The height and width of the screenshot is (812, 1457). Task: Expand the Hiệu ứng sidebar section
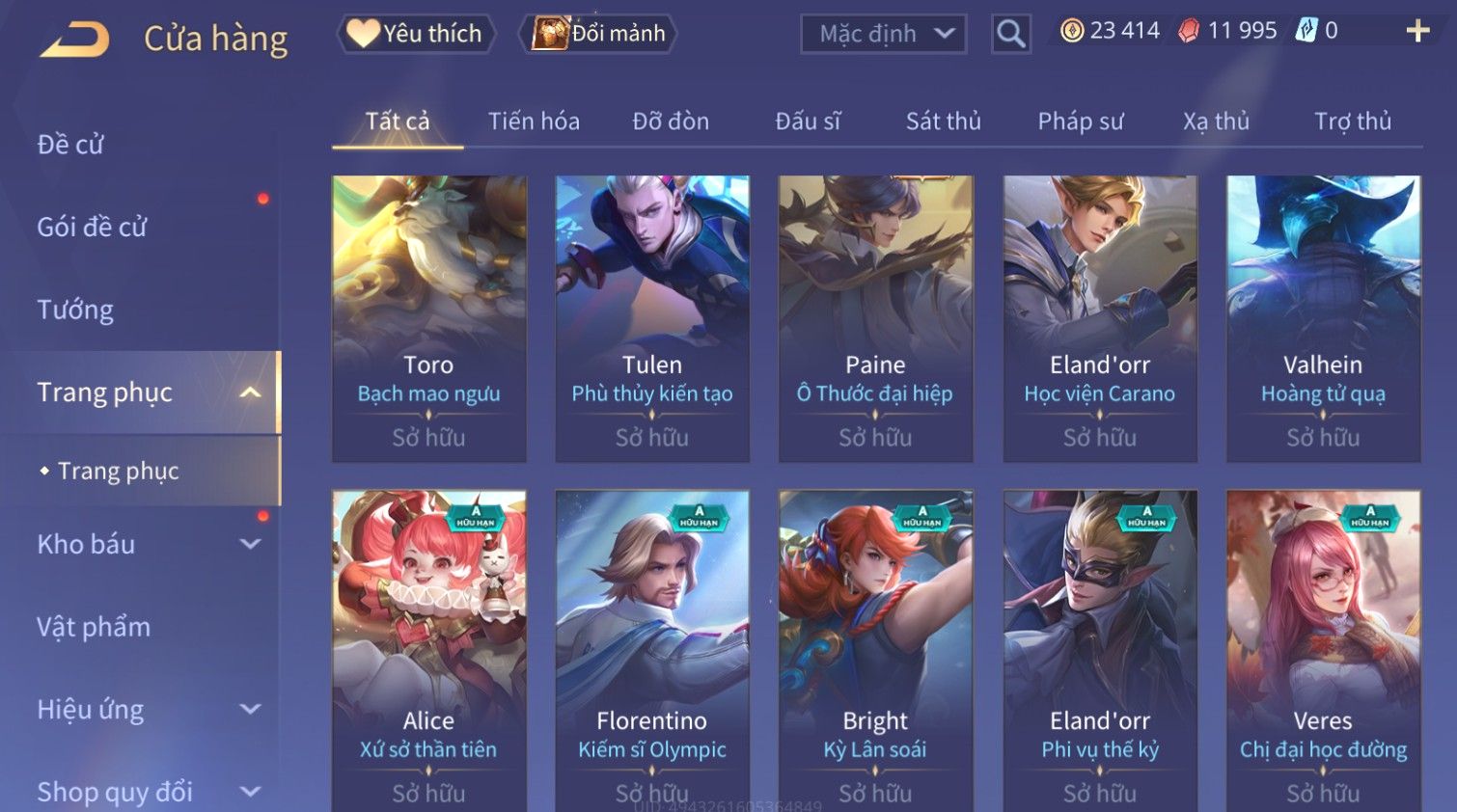(250, 710)
